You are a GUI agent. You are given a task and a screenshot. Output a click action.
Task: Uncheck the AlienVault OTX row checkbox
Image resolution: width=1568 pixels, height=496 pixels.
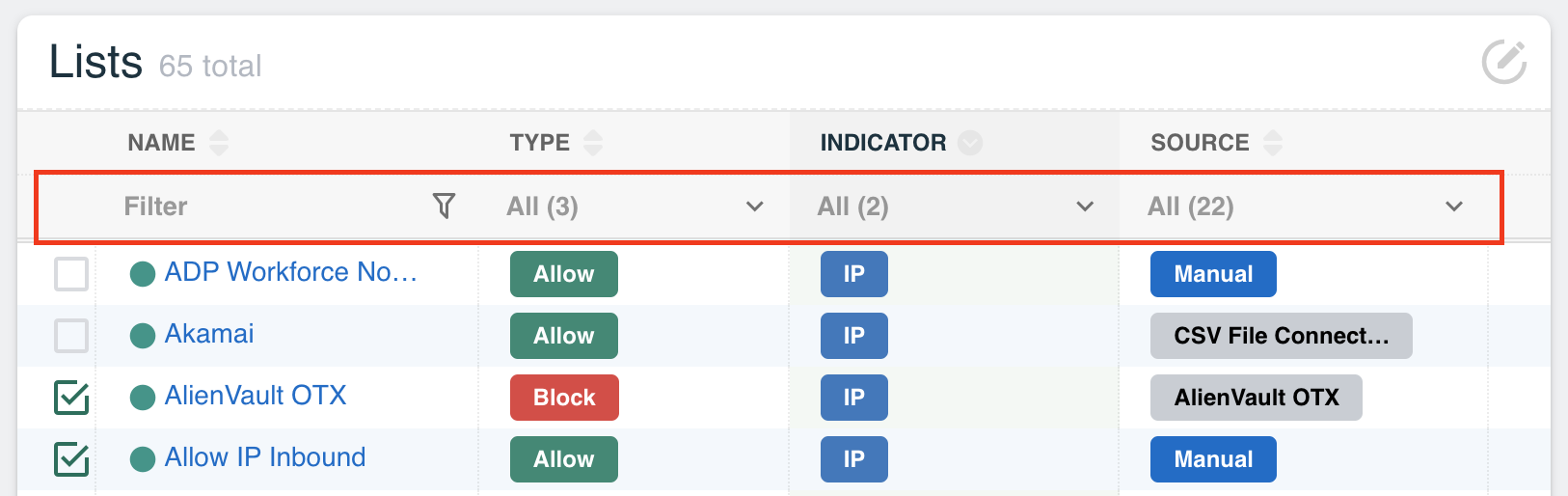[x=71, y=398]
